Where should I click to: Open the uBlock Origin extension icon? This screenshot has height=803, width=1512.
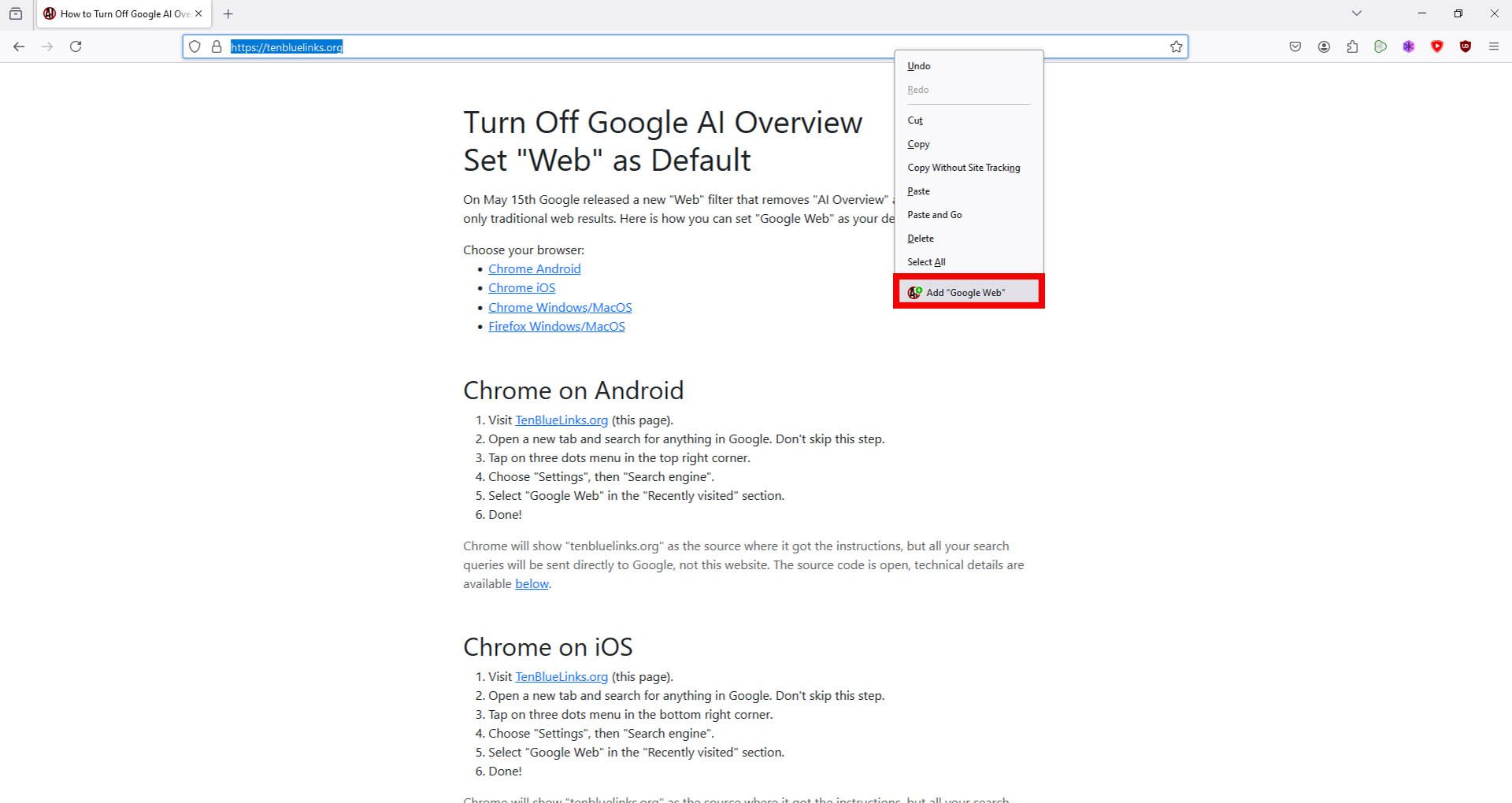pyautogui.click(x=1466, y=46)
